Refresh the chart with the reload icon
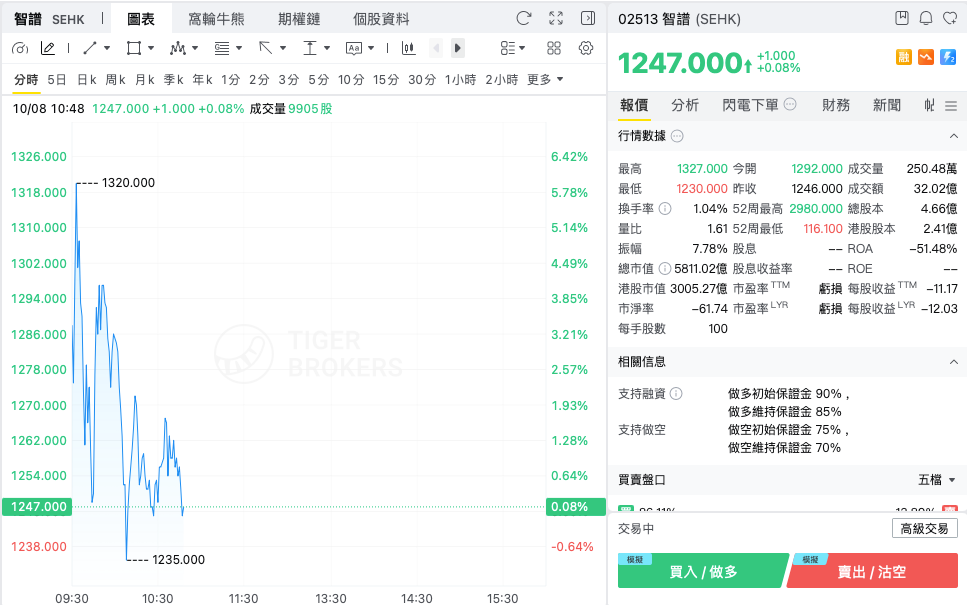 tap(524, 19)
